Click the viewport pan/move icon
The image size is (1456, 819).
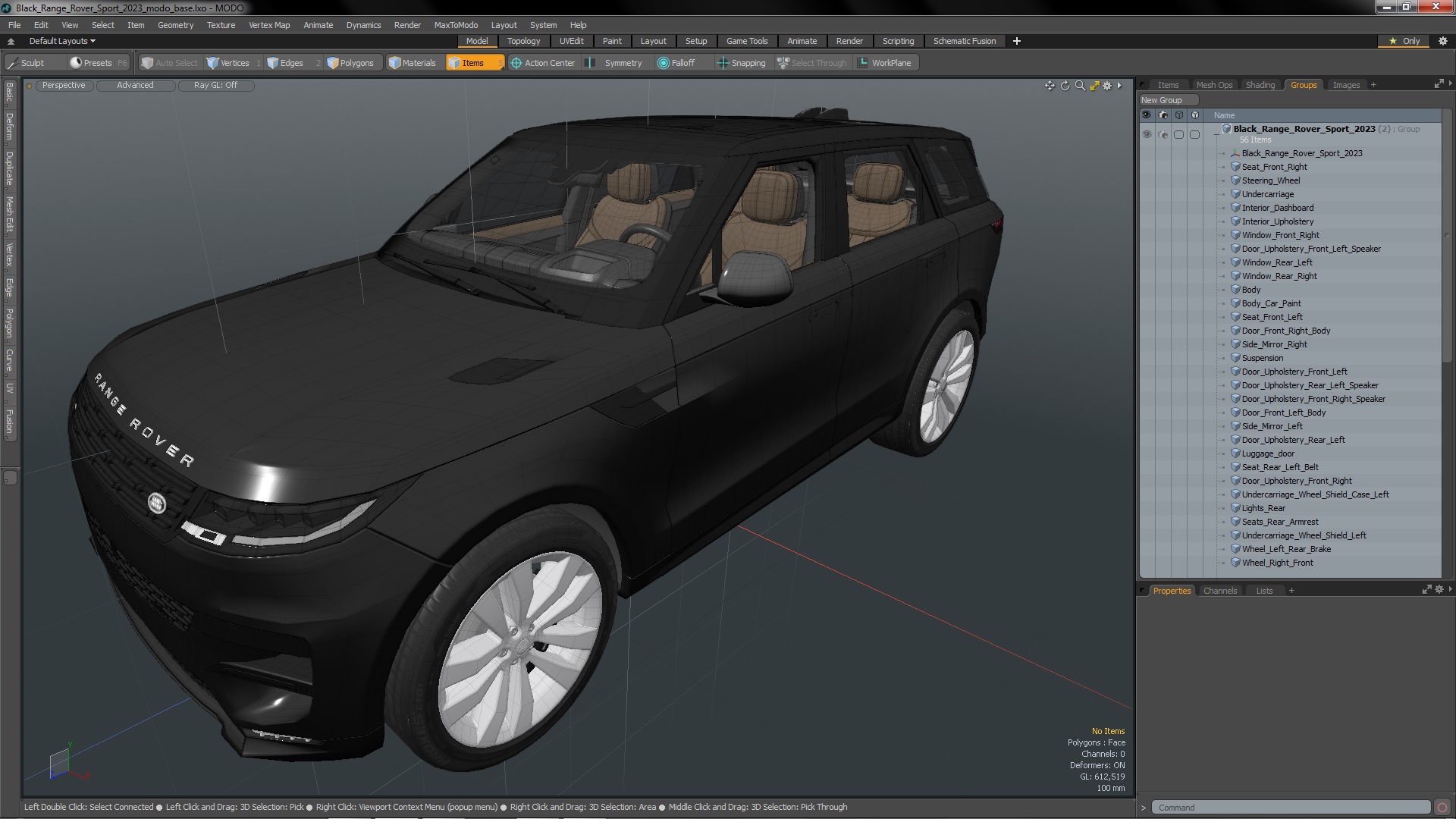pyautogui.click(x=1050, y=86)
